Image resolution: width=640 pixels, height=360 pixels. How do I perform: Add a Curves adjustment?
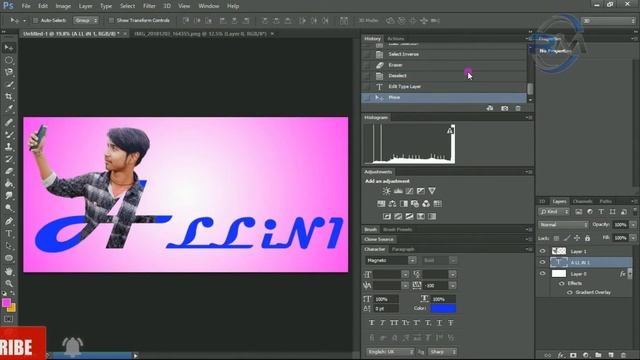(x=409, y=191)
